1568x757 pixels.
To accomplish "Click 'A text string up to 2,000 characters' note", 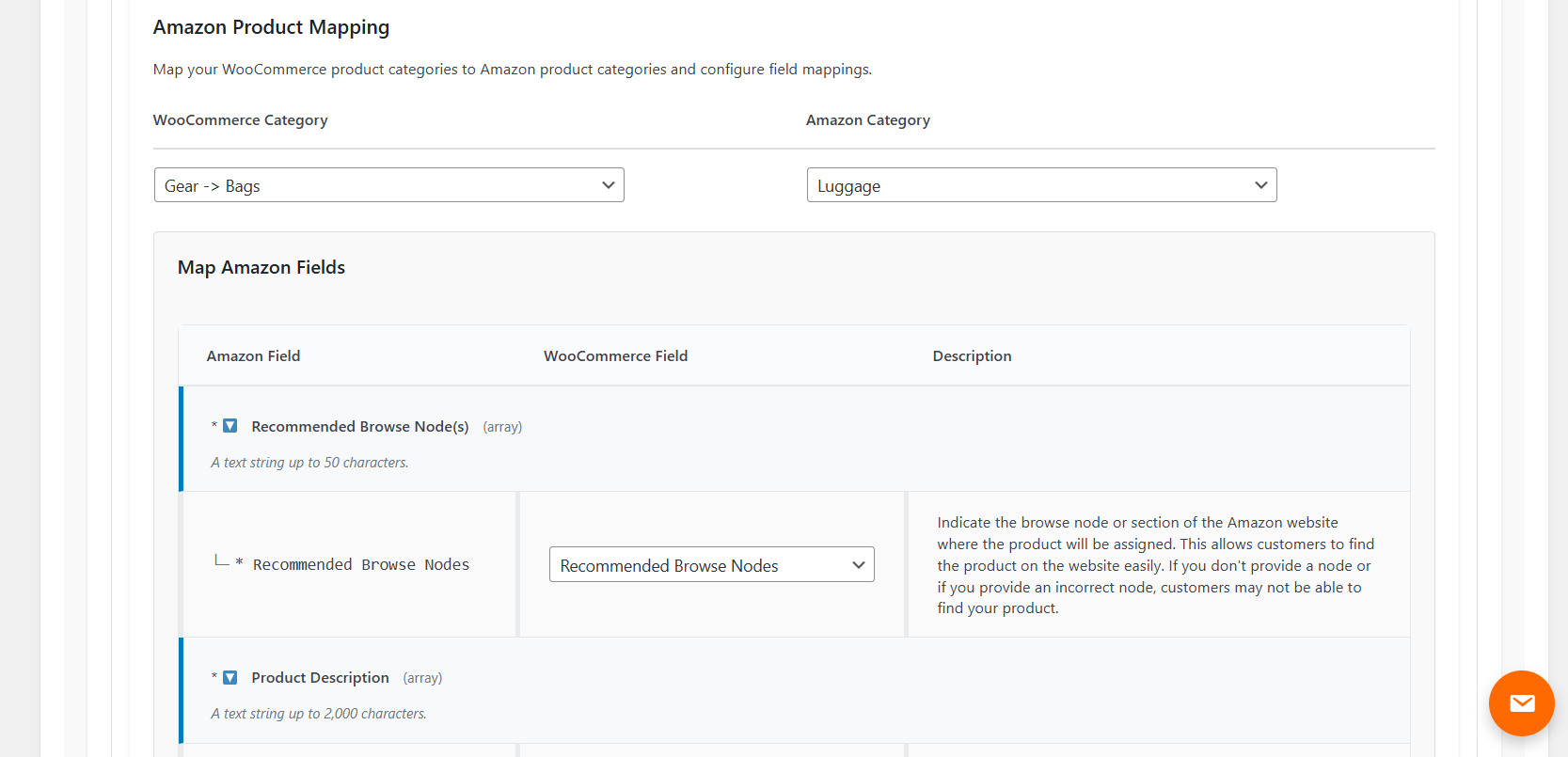I will click(319, 714).
